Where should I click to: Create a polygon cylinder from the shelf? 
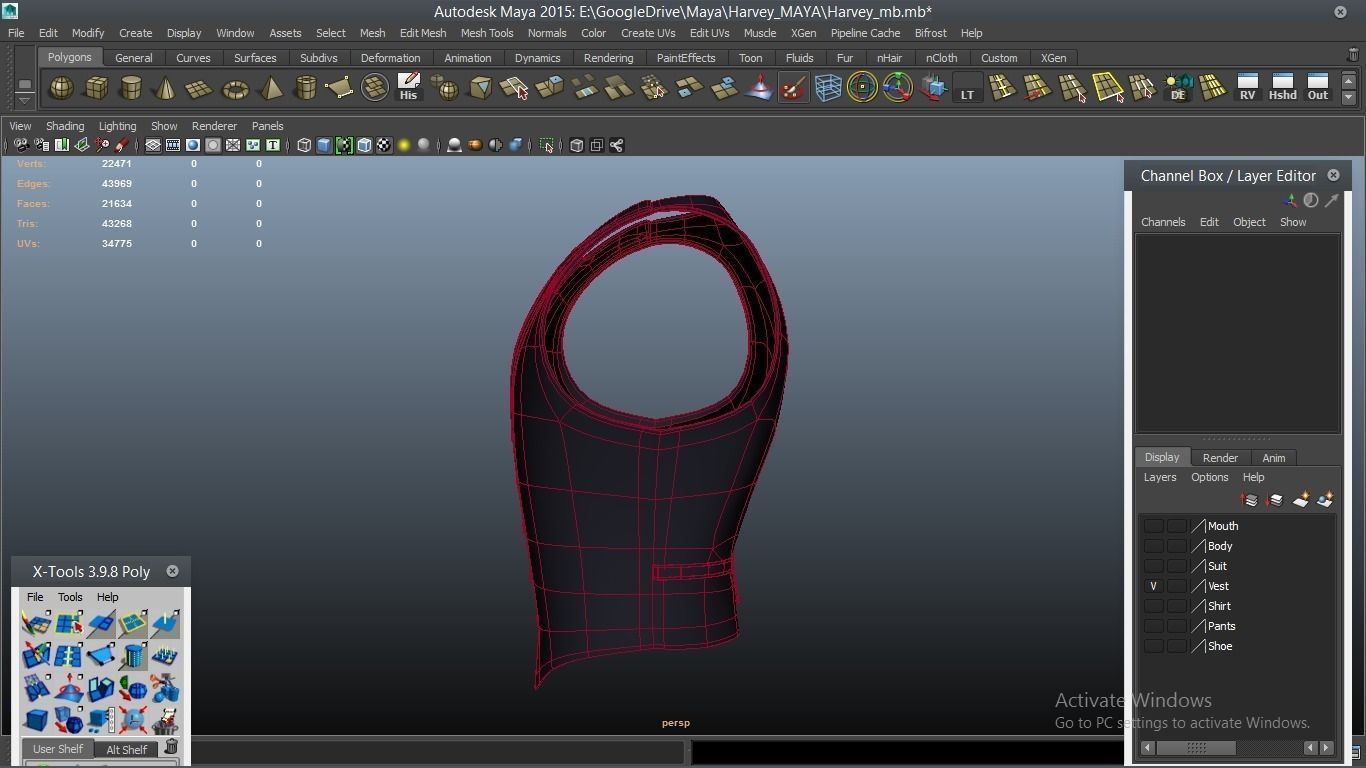click(x=130, y=88)
